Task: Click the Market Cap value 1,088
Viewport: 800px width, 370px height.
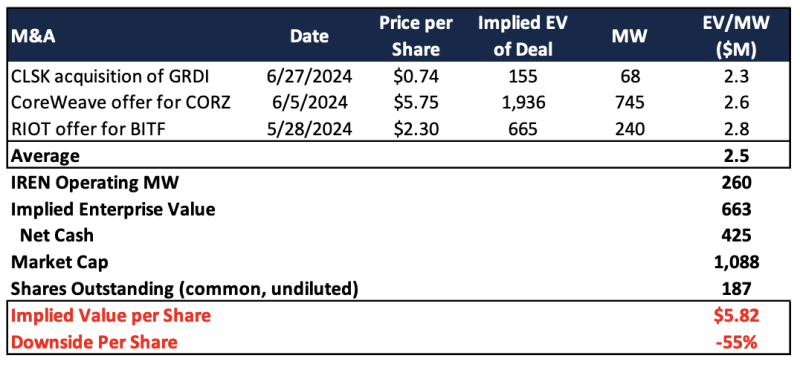Action: click(x=737, y=262)
